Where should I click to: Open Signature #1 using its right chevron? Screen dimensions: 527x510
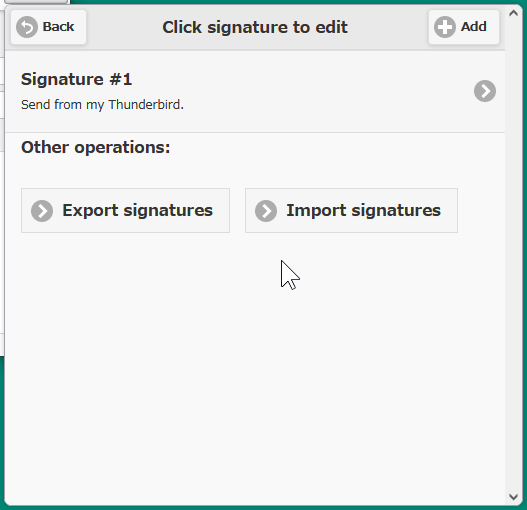[485, 91]
